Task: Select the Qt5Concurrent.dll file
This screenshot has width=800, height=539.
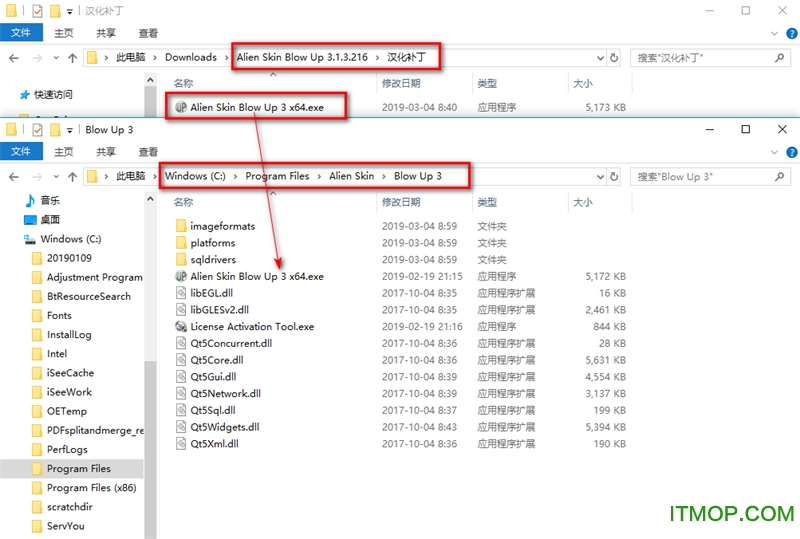Action: pos(231,343)
